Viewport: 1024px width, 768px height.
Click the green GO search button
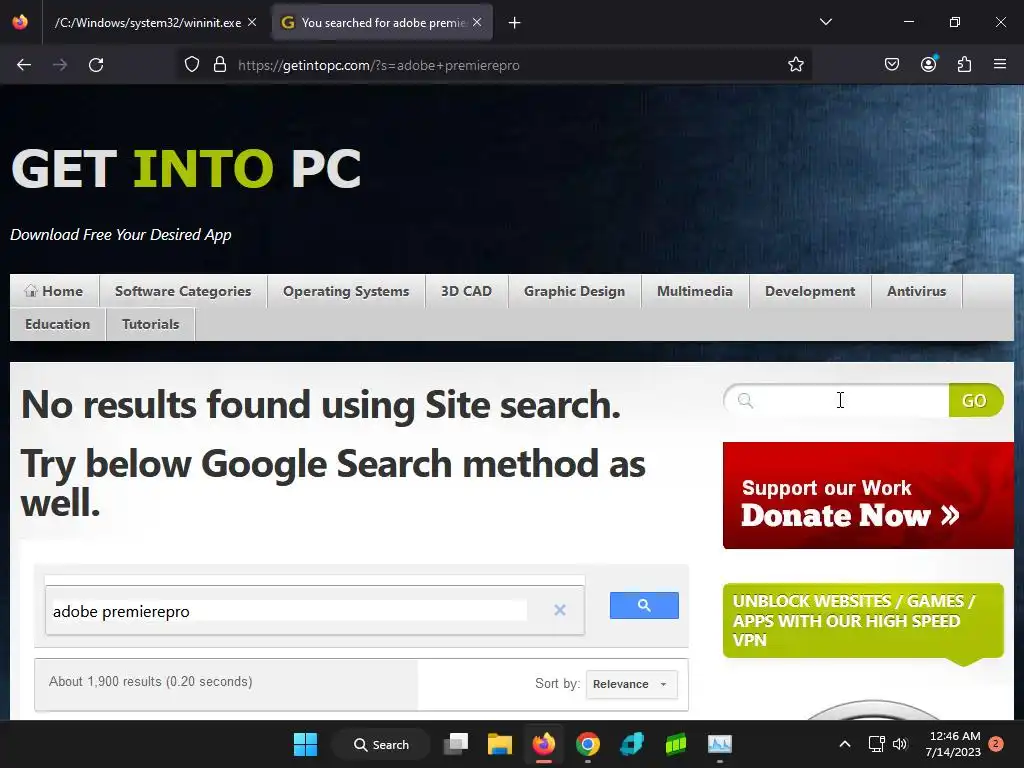point(975,400)
